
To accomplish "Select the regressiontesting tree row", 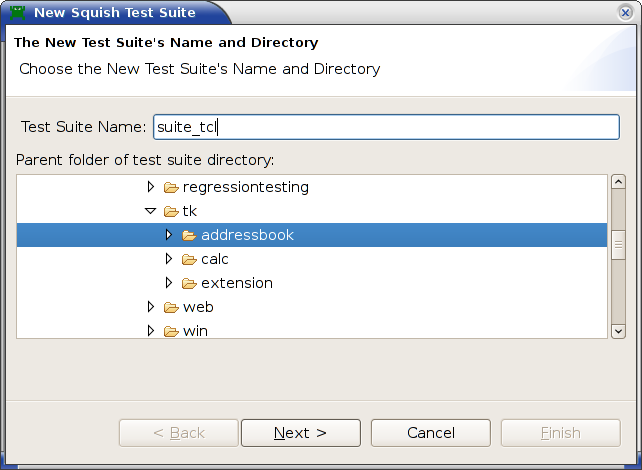I will pyautogui.click(x=312, y=187).
